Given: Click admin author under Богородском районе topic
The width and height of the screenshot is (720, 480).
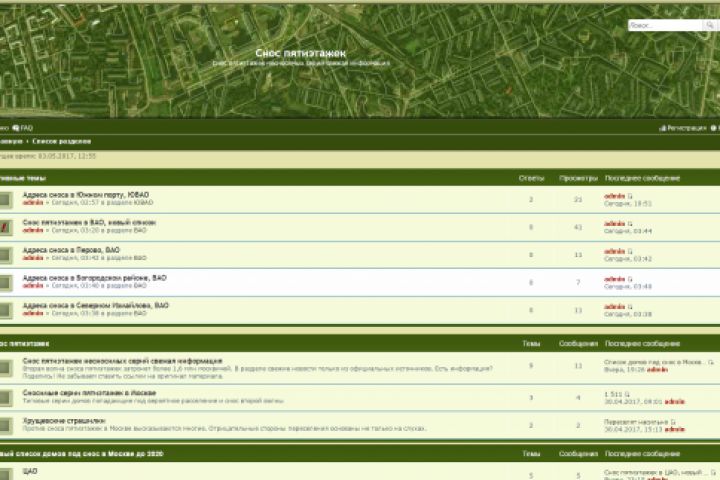Looking at the screenshot, I should [33, 285].
